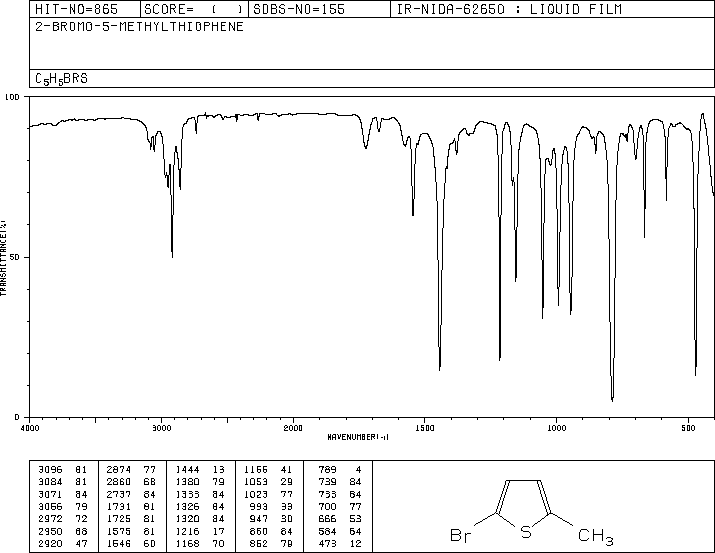This screenshot has width=715, height=553.
Task: Click the 1320 entry in the peak table
Action: point(187,519)
